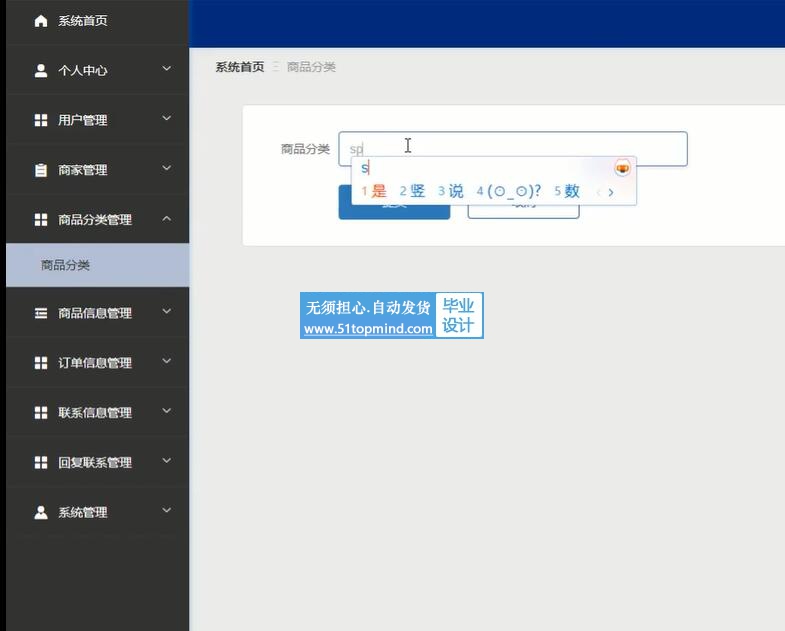Choose IME candidate 1 是
The image size is (785, 631).
point(374,191)
